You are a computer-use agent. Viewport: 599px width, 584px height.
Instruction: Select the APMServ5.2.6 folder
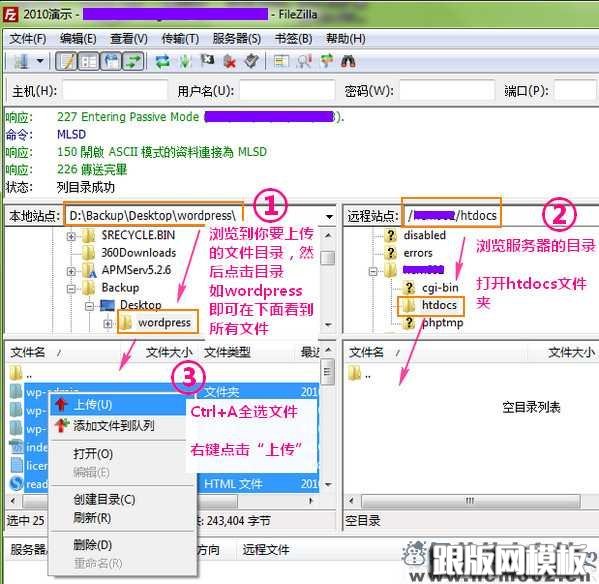click(136, 270)
